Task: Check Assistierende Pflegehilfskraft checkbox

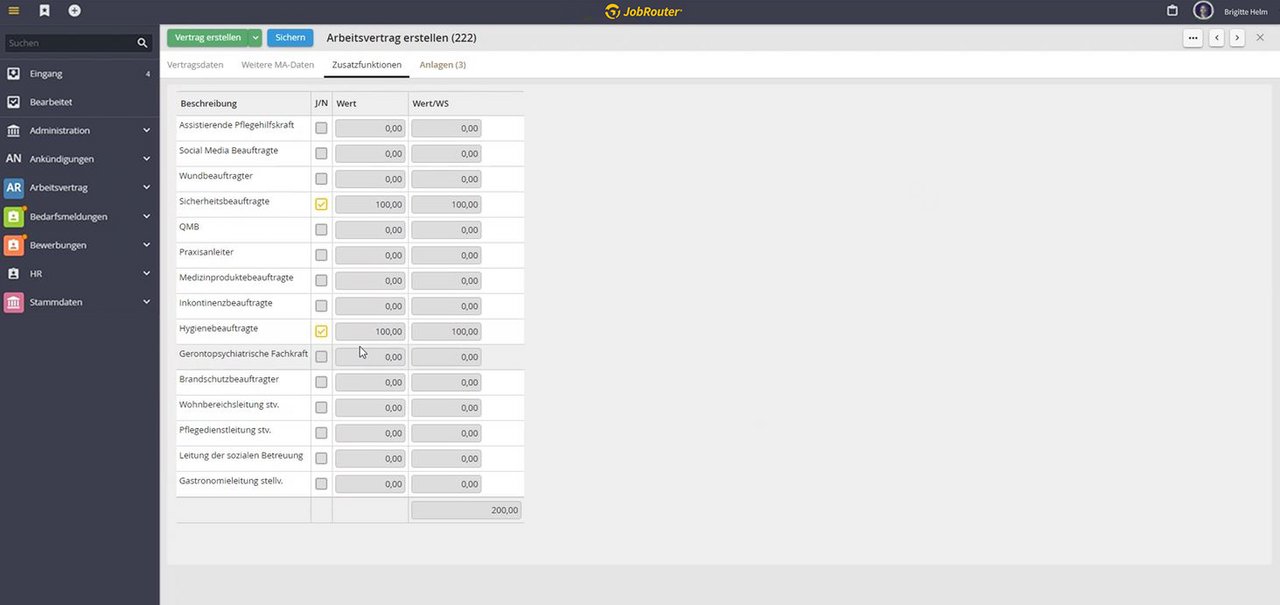Action: point(321,128)
